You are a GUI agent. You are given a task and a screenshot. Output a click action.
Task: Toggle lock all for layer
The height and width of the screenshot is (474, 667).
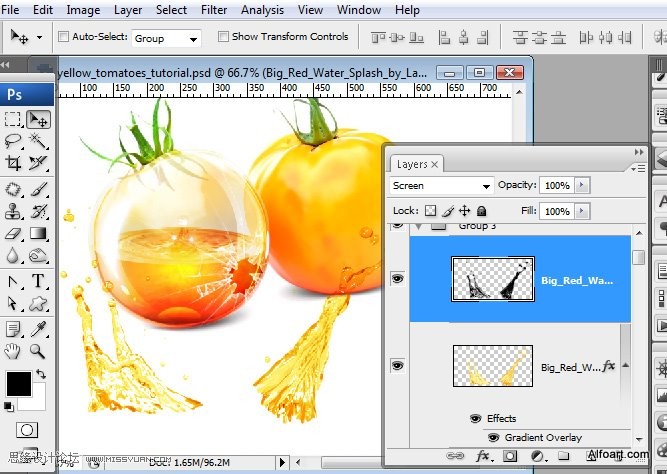[482, 211]
